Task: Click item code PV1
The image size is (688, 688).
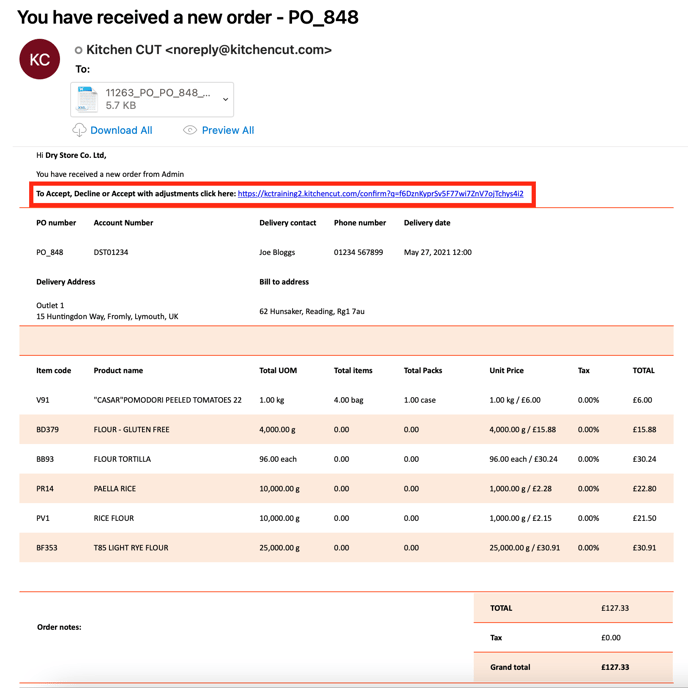Action: pos(43,518)
